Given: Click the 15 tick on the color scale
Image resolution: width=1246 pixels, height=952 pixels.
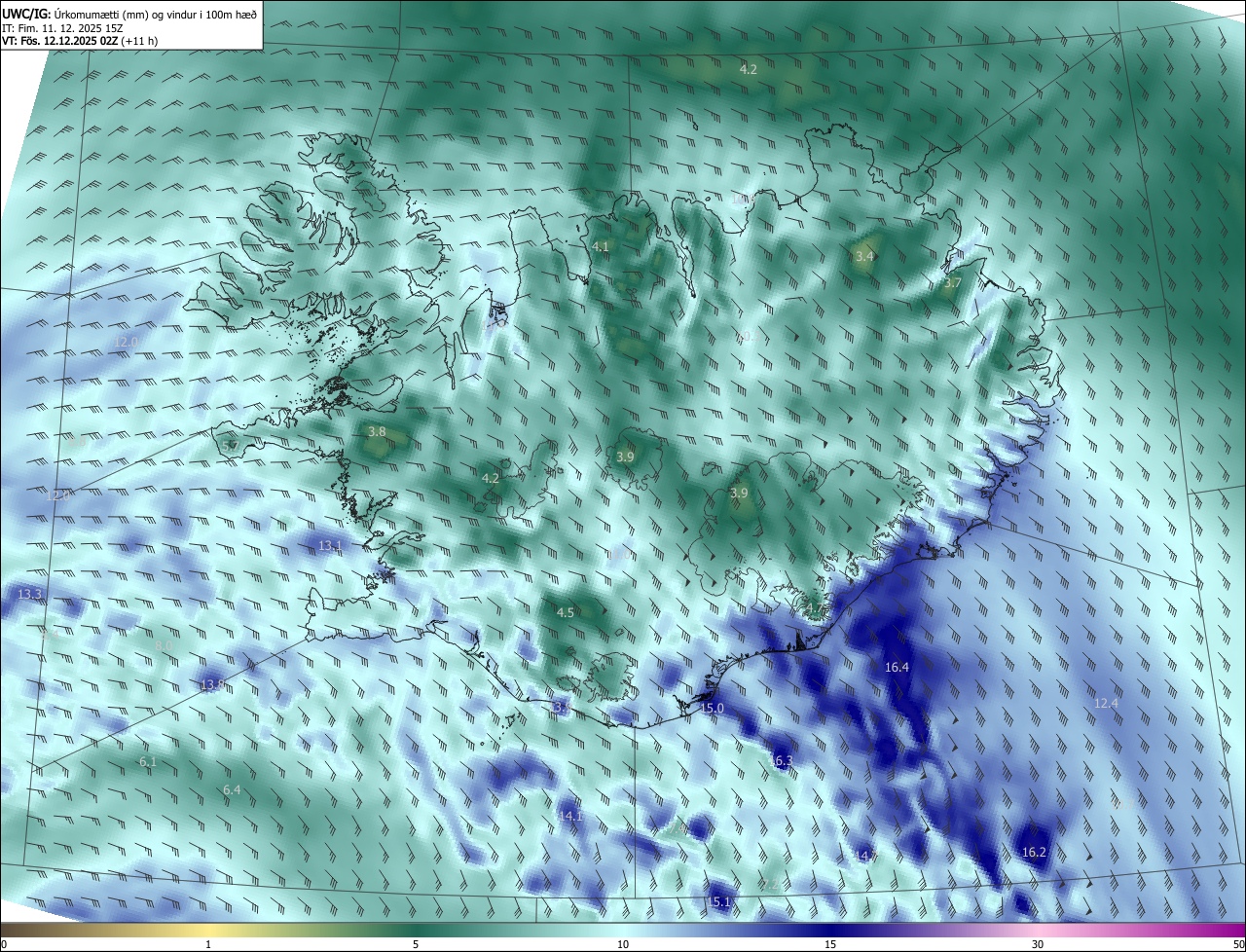Looking at the screenshot, I should (x=830, y=944).
